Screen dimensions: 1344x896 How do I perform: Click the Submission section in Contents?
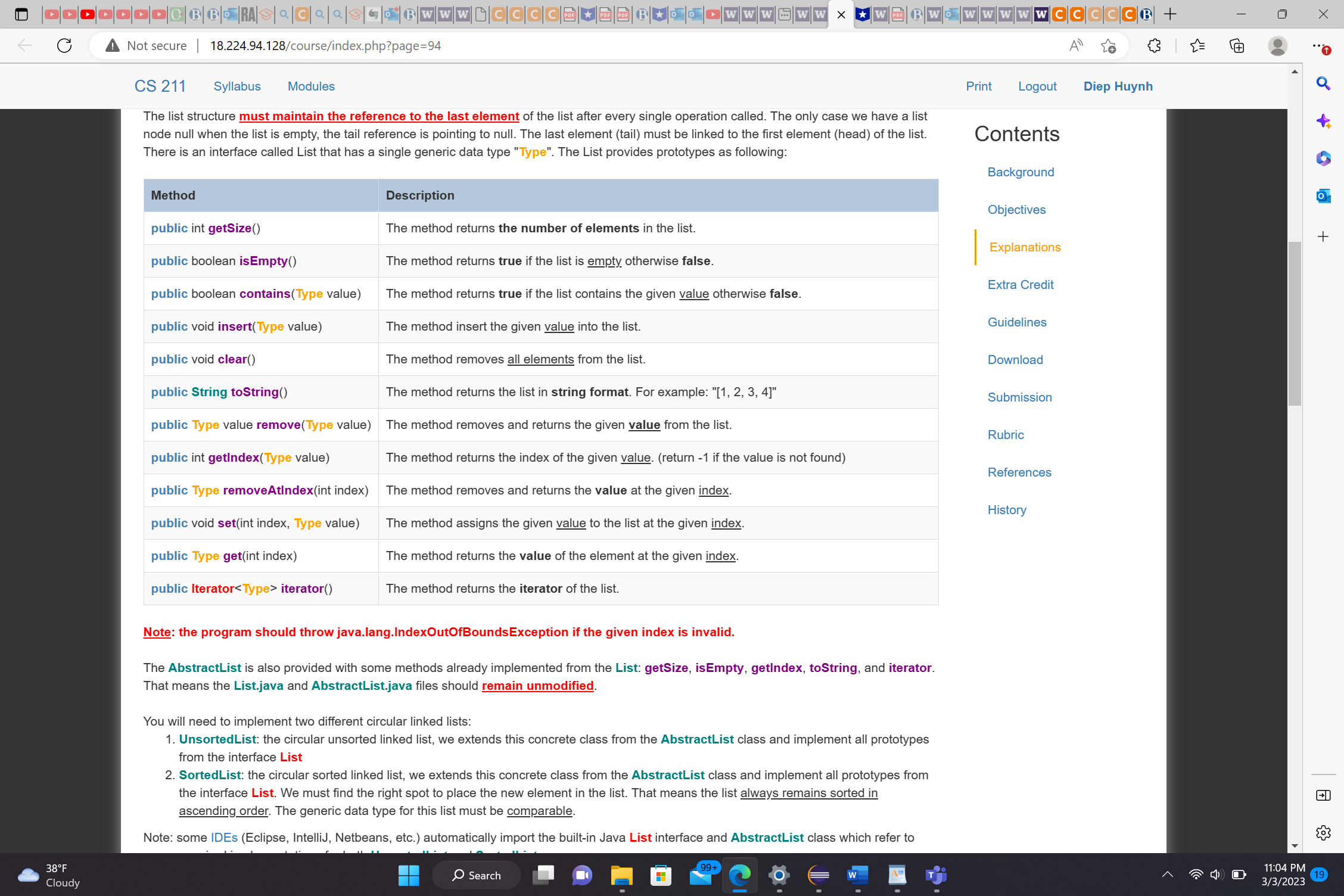pos(1020,397)
